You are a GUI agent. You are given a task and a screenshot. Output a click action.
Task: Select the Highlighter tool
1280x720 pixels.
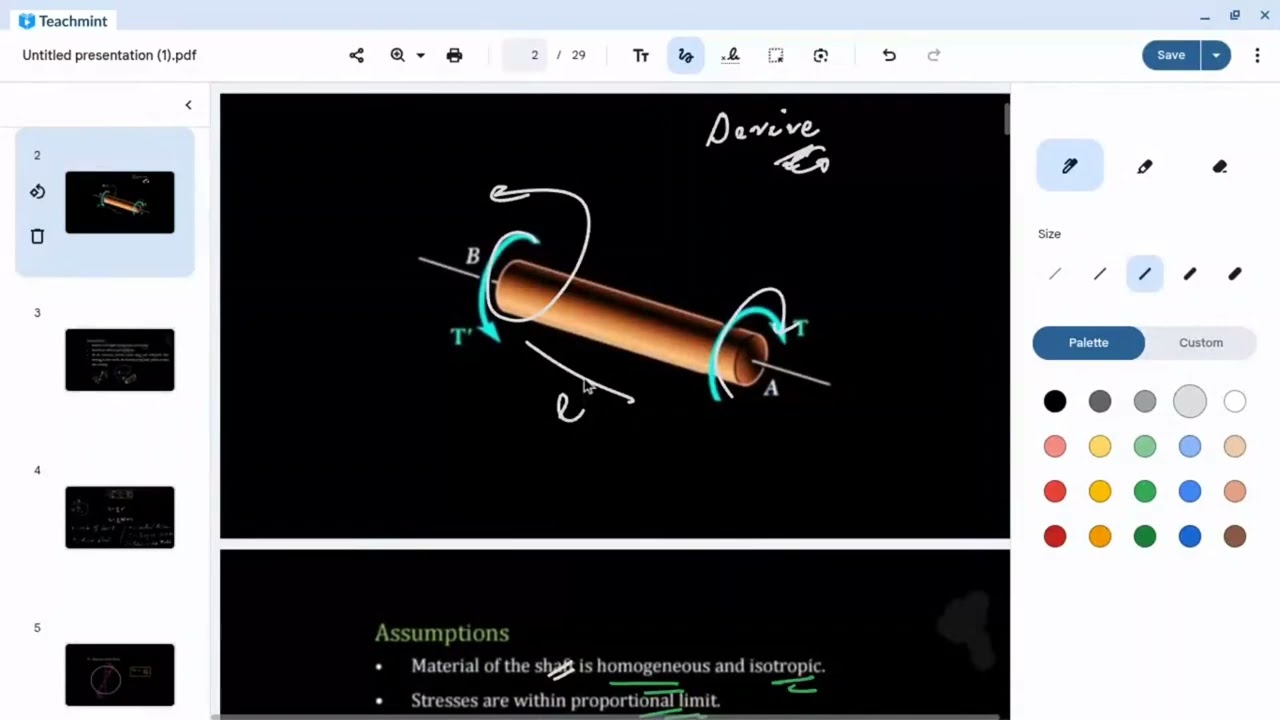coord(1145,166)
